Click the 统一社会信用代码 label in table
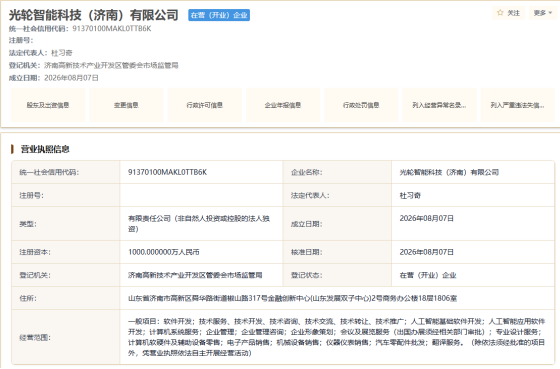Screen dimensions: 560x369 click(49, 172)
